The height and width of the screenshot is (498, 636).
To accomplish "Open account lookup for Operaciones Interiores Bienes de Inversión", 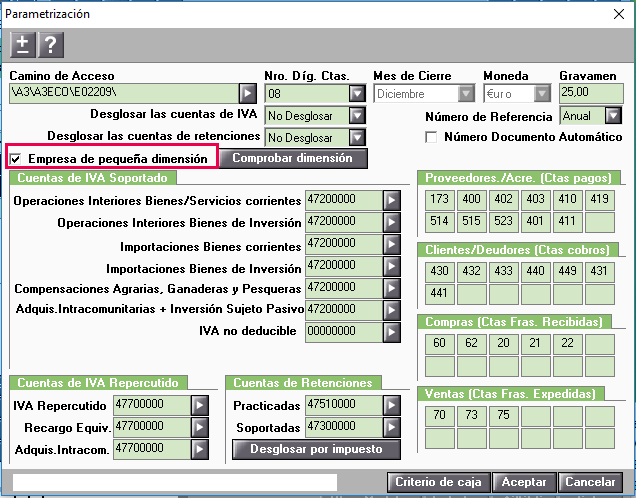I will (391, 222).
